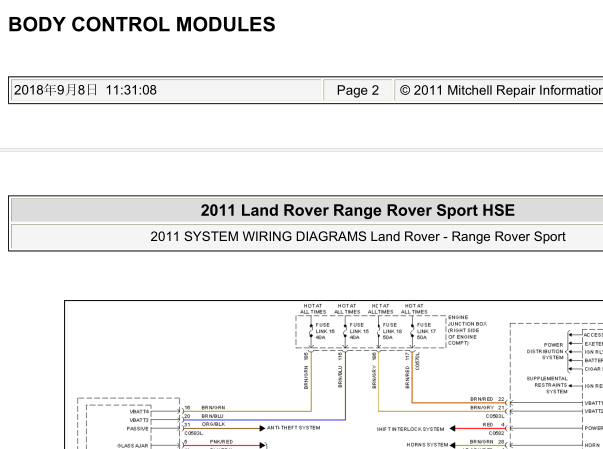
Task: Click the BRN/GRN wire label at pin 16
Action: coord(213,407)
